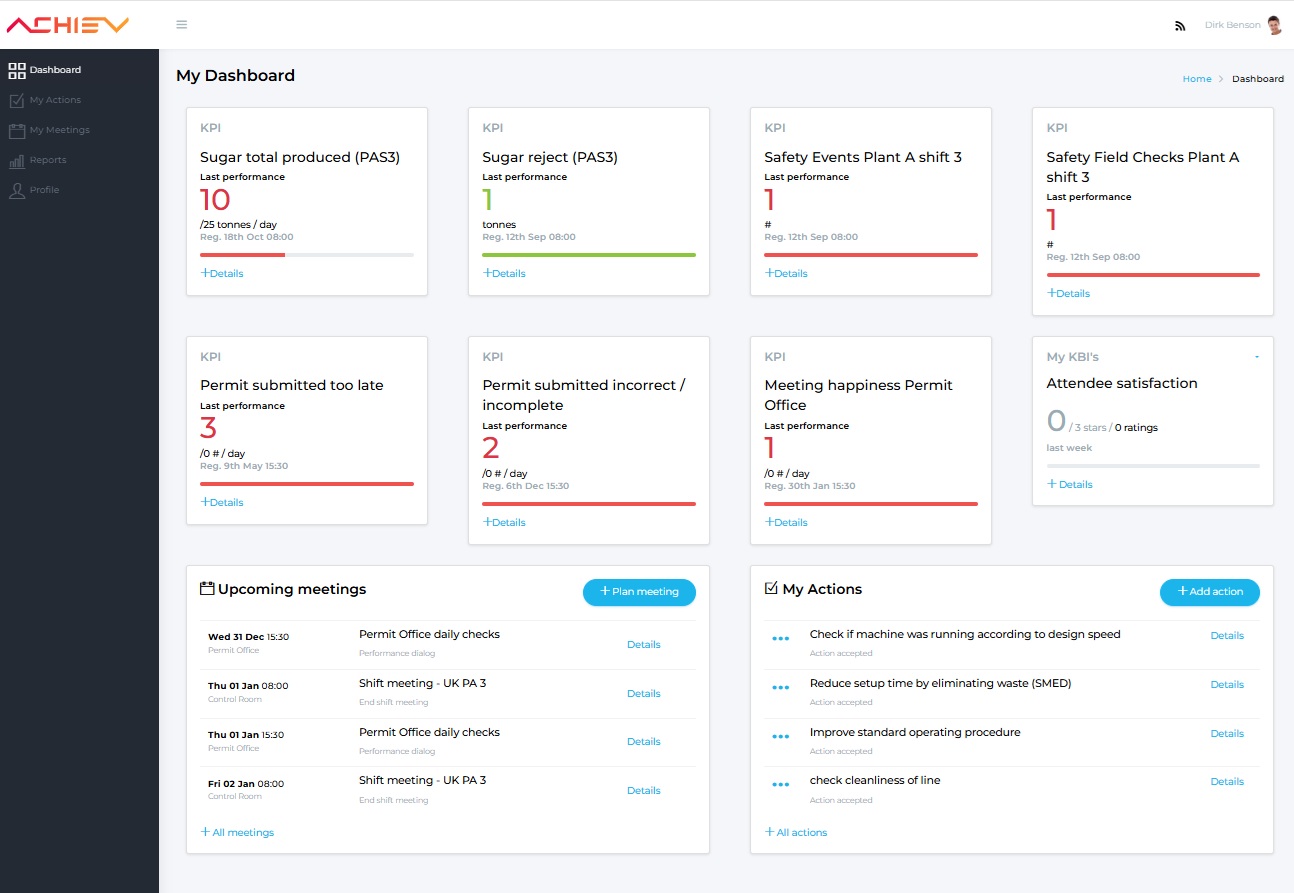Expand Details for Permit submitted too late

222,502
